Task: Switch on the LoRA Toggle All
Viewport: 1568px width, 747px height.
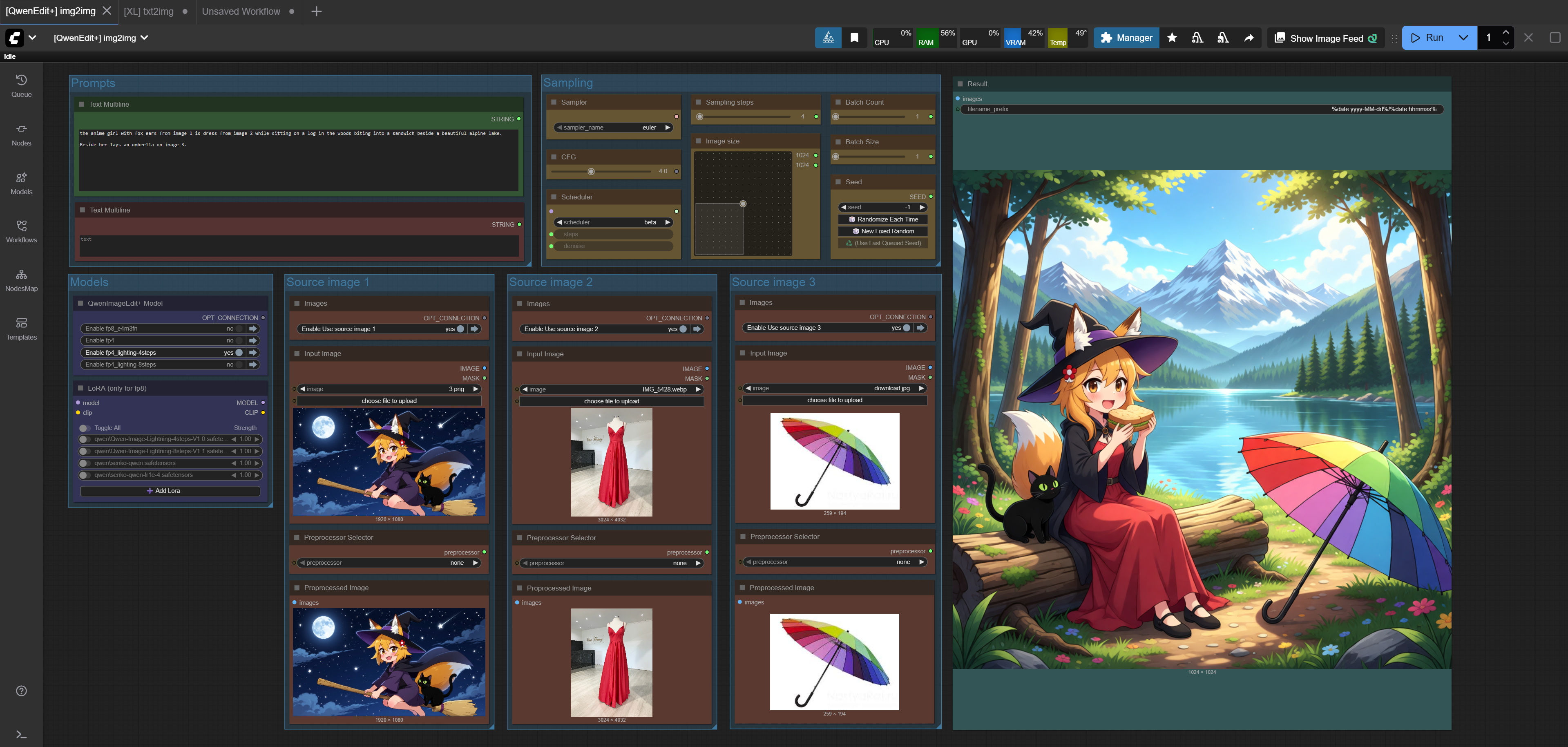Action: tap(85, 428)
